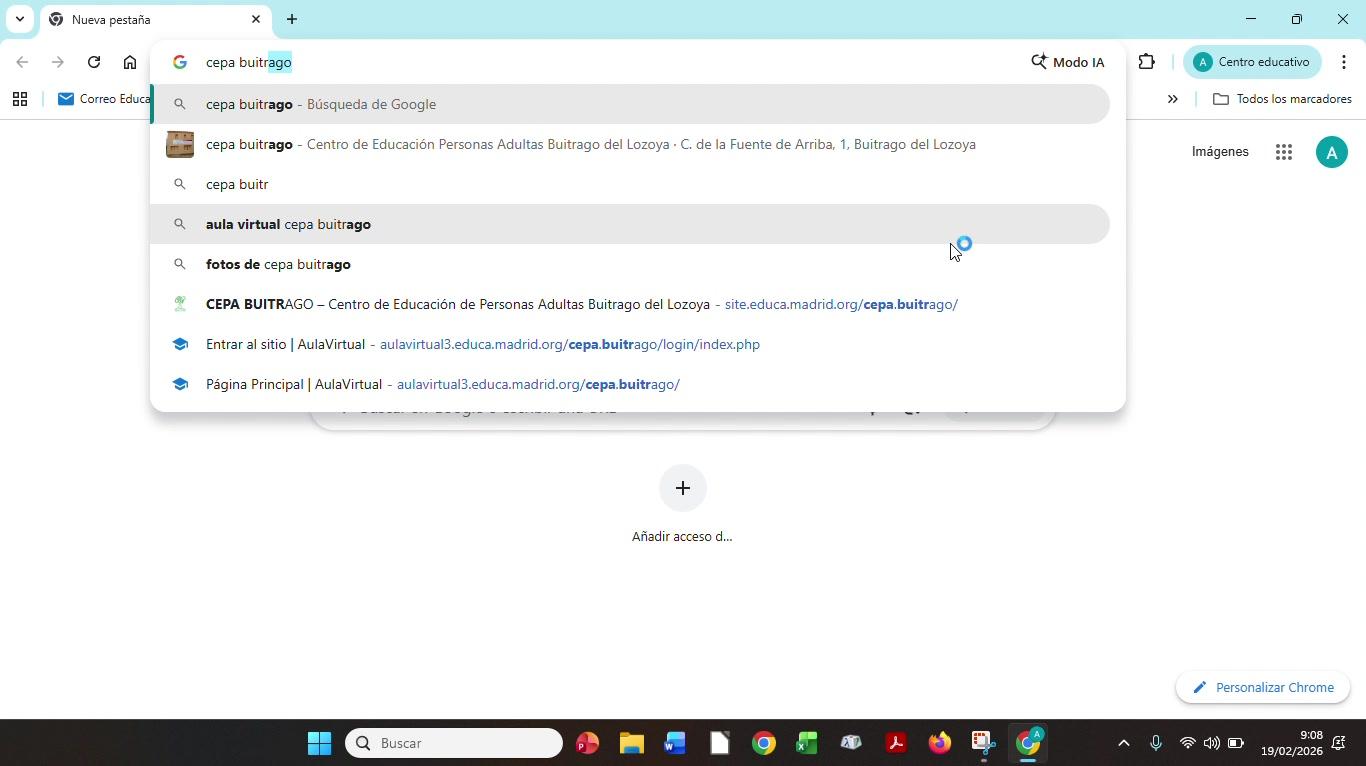Launch Adobe Acrobat from the taskbar

pos(895,743)
